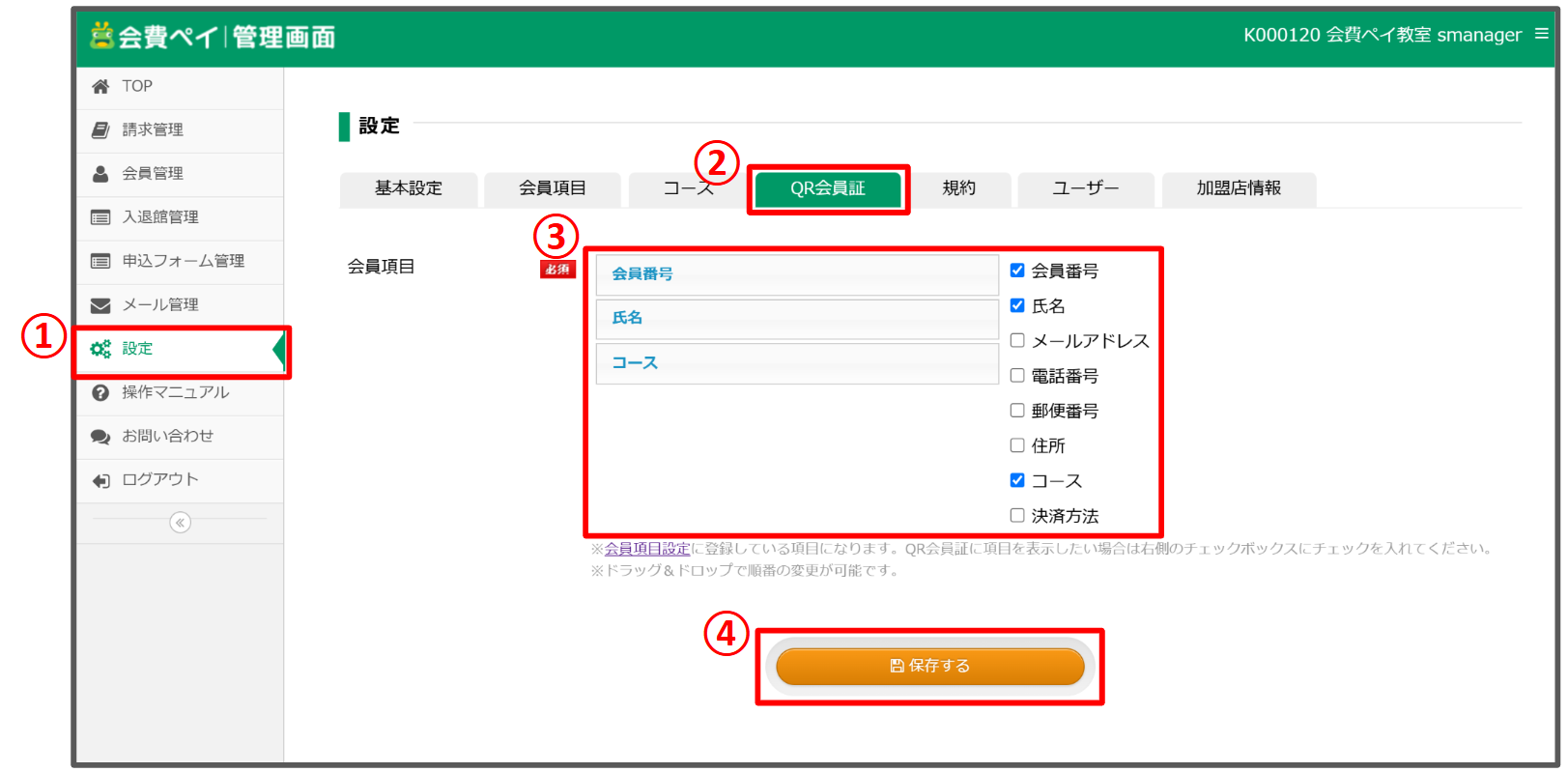Screen dimensions: 1568x772
Task: Enable the メールアドレス checkbox
Action: click(1017, 340)
